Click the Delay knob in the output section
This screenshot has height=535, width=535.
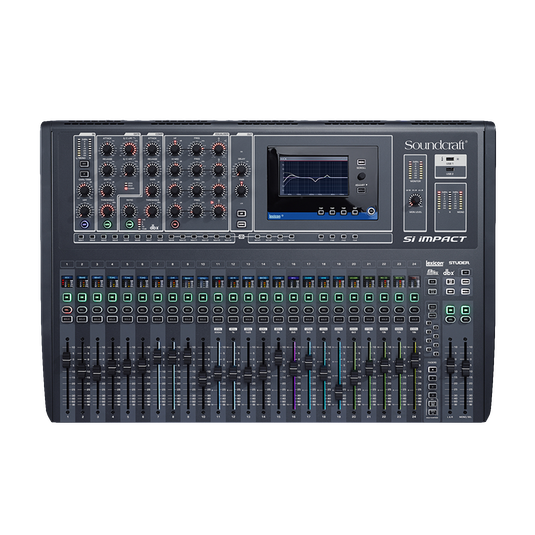pos(241,170)
